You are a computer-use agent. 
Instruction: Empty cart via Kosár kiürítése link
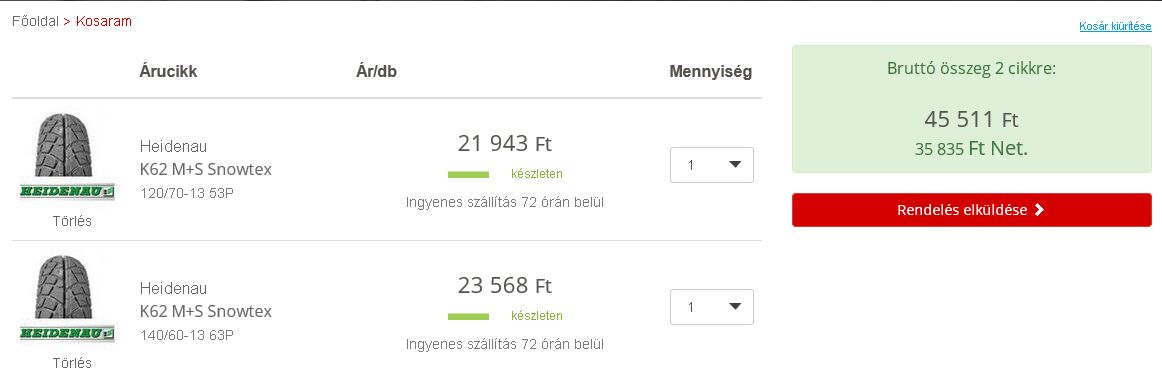[x=1115, y=27]
